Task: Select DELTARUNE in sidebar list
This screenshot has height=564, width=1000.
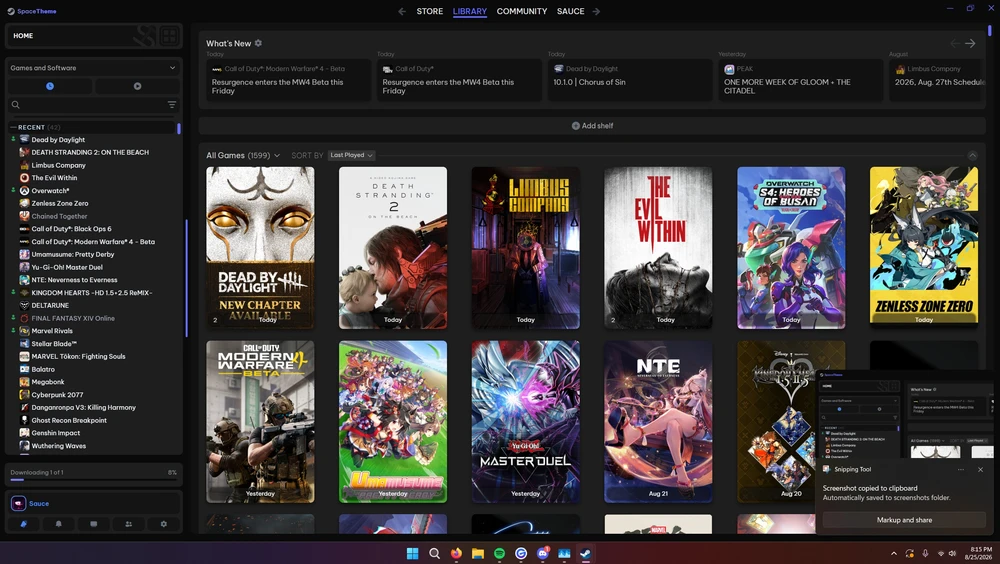Action: click(50, 306)
